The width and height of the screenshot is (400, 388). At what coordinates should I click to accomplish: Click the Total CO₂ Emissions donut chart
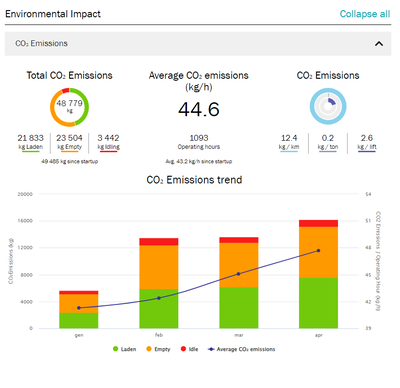click(69, 107)
